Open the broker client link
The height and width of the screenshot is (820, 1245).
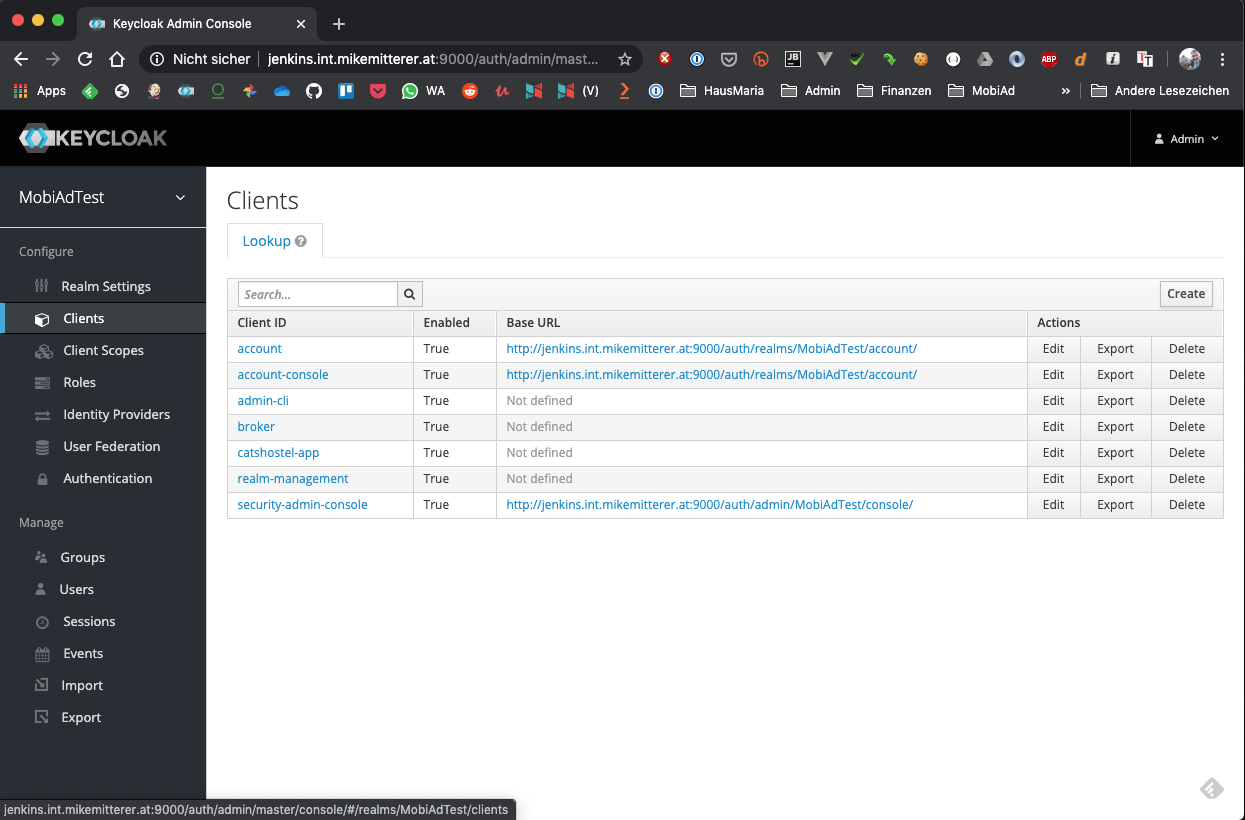coord(256,427)
